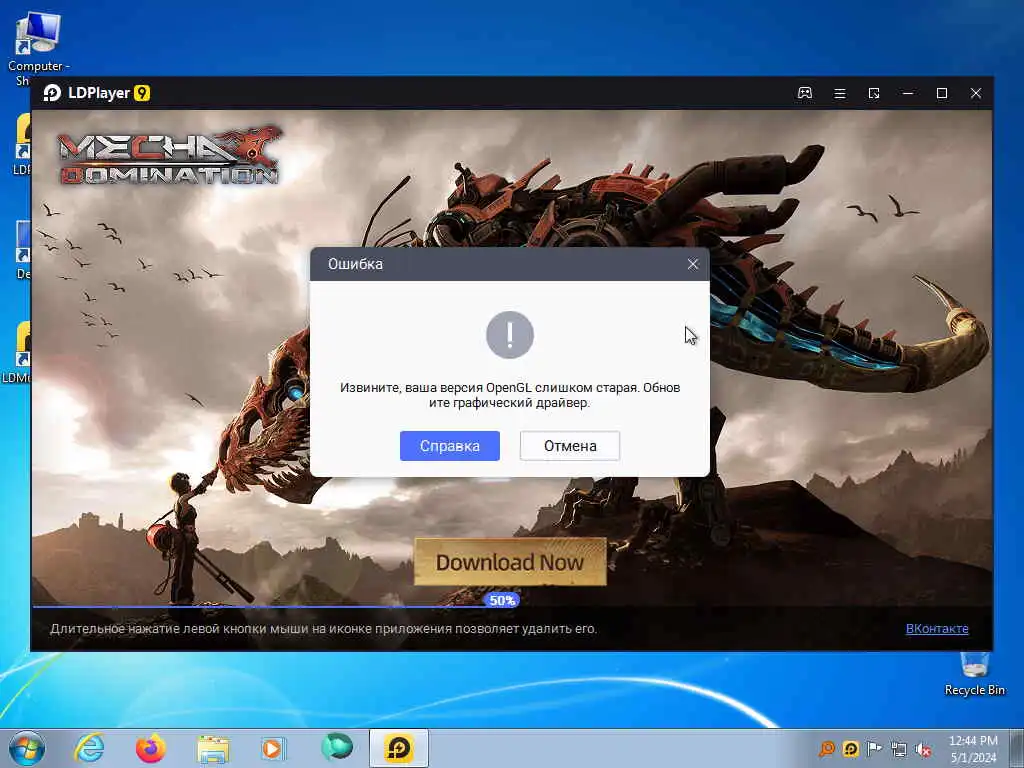The height and width of the screenshot is (768, 1024).
Task: Click the 50% loading progress indicator
Action: click(502, 600)
